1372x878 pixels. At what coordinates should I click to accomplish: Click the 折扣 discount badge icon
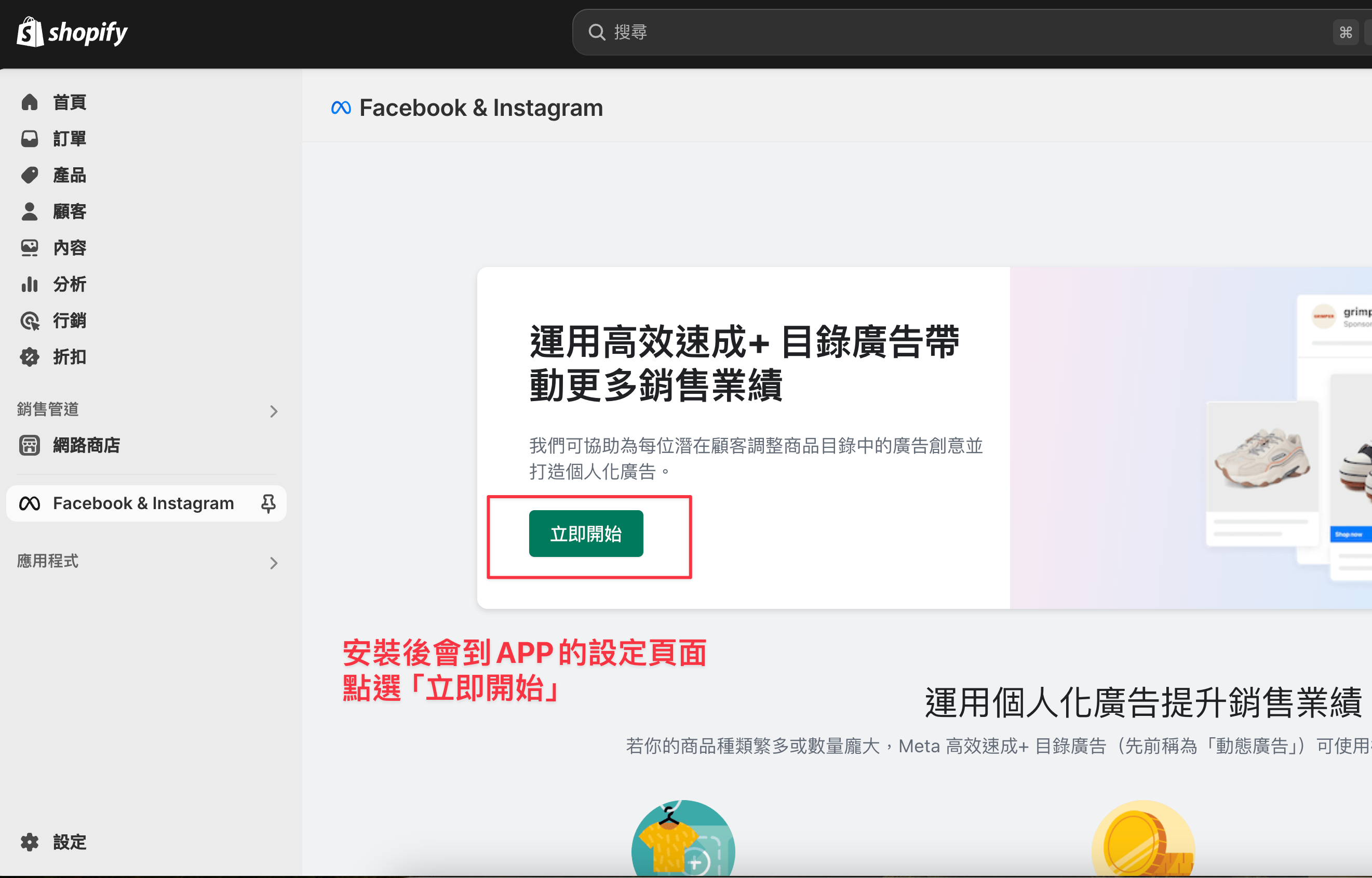(30, 357)
